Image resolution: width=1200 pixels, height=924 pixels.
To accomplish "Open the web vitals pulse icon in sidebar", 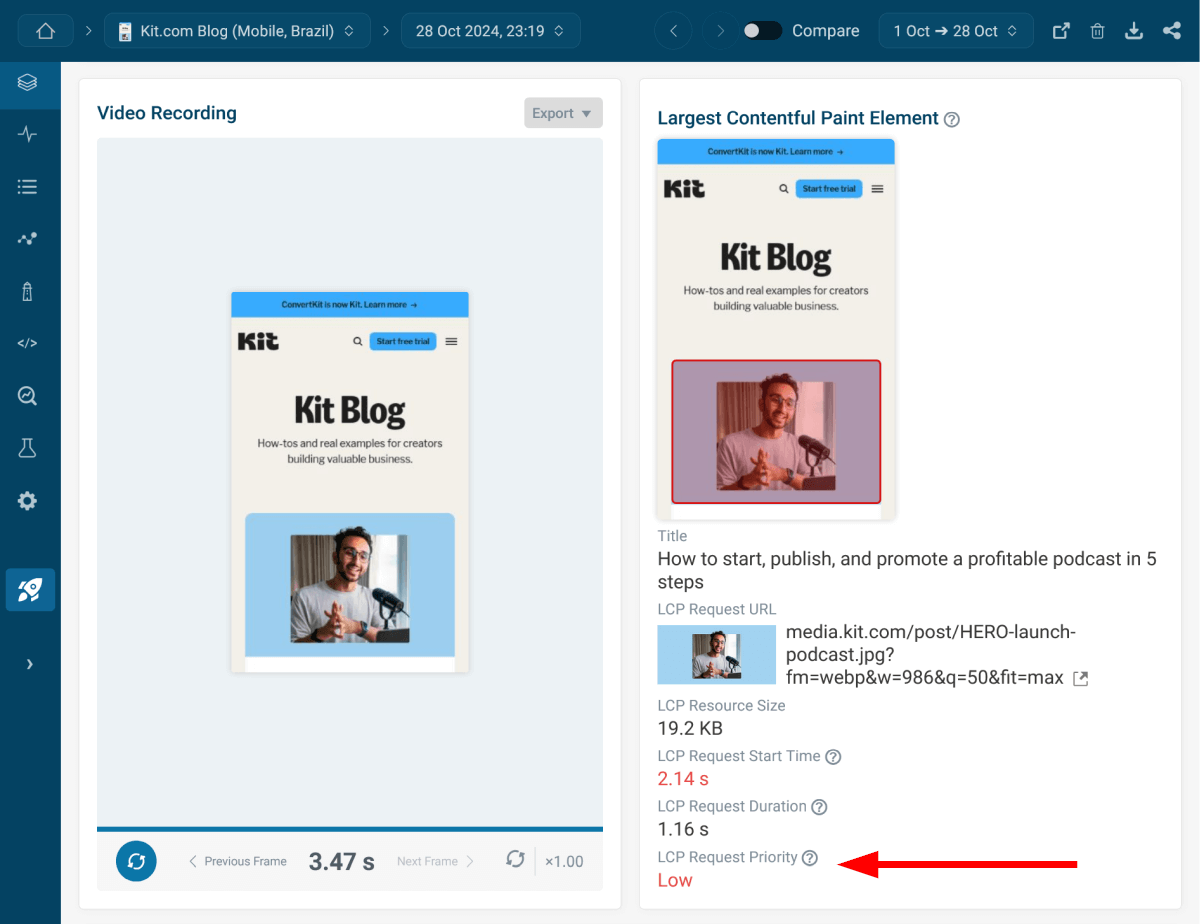I will tap(27, 134).
